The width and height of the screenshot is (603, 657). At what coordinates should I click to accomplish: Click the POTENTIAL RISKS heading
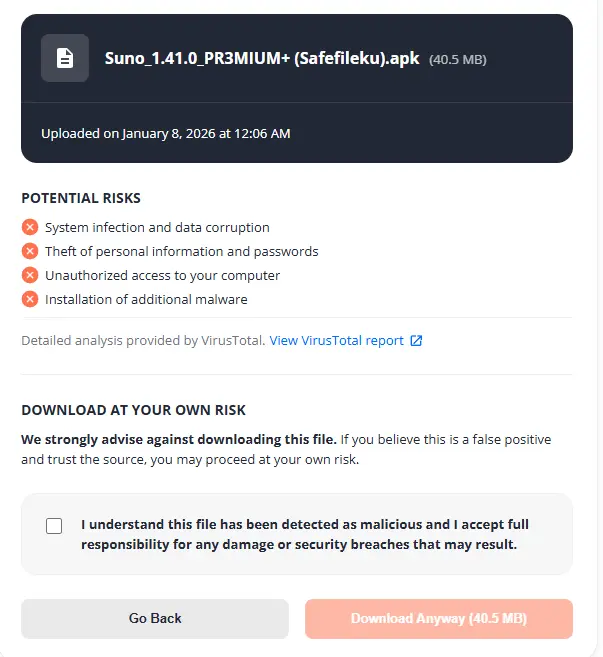click(x=81, y=198)
